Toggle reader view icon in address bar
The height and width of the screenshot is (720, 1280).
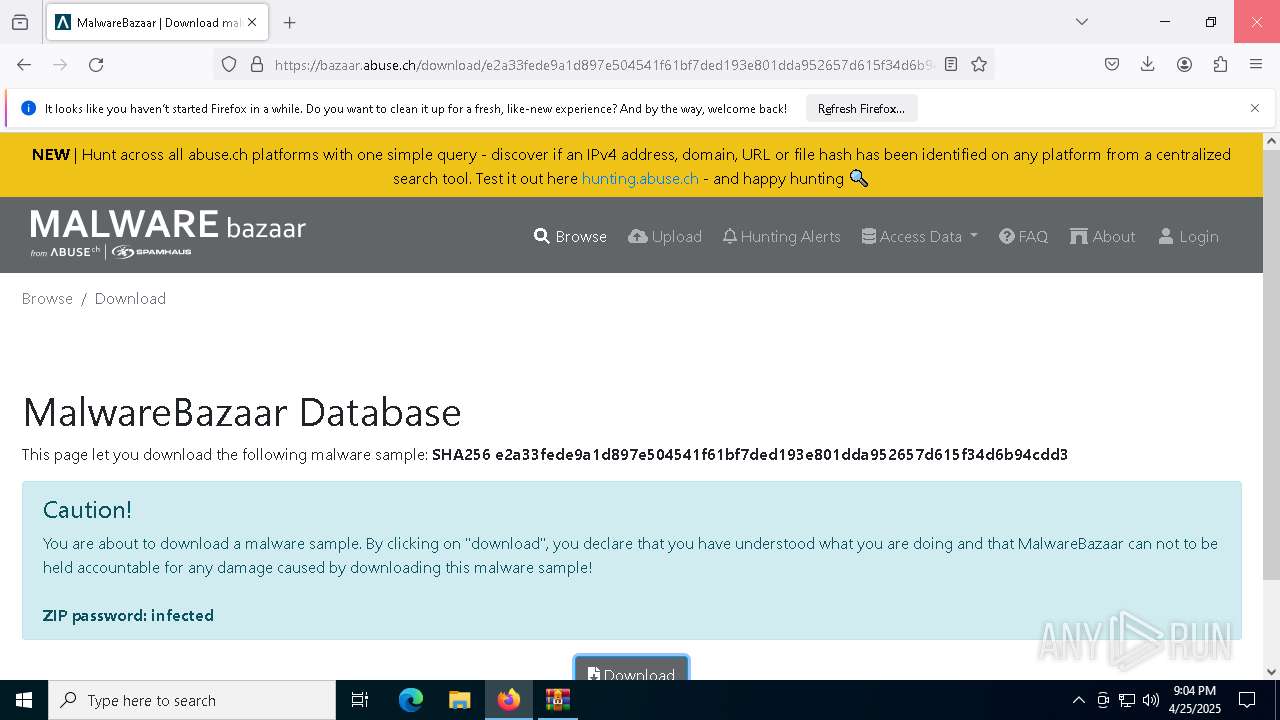tap(951, 64)
